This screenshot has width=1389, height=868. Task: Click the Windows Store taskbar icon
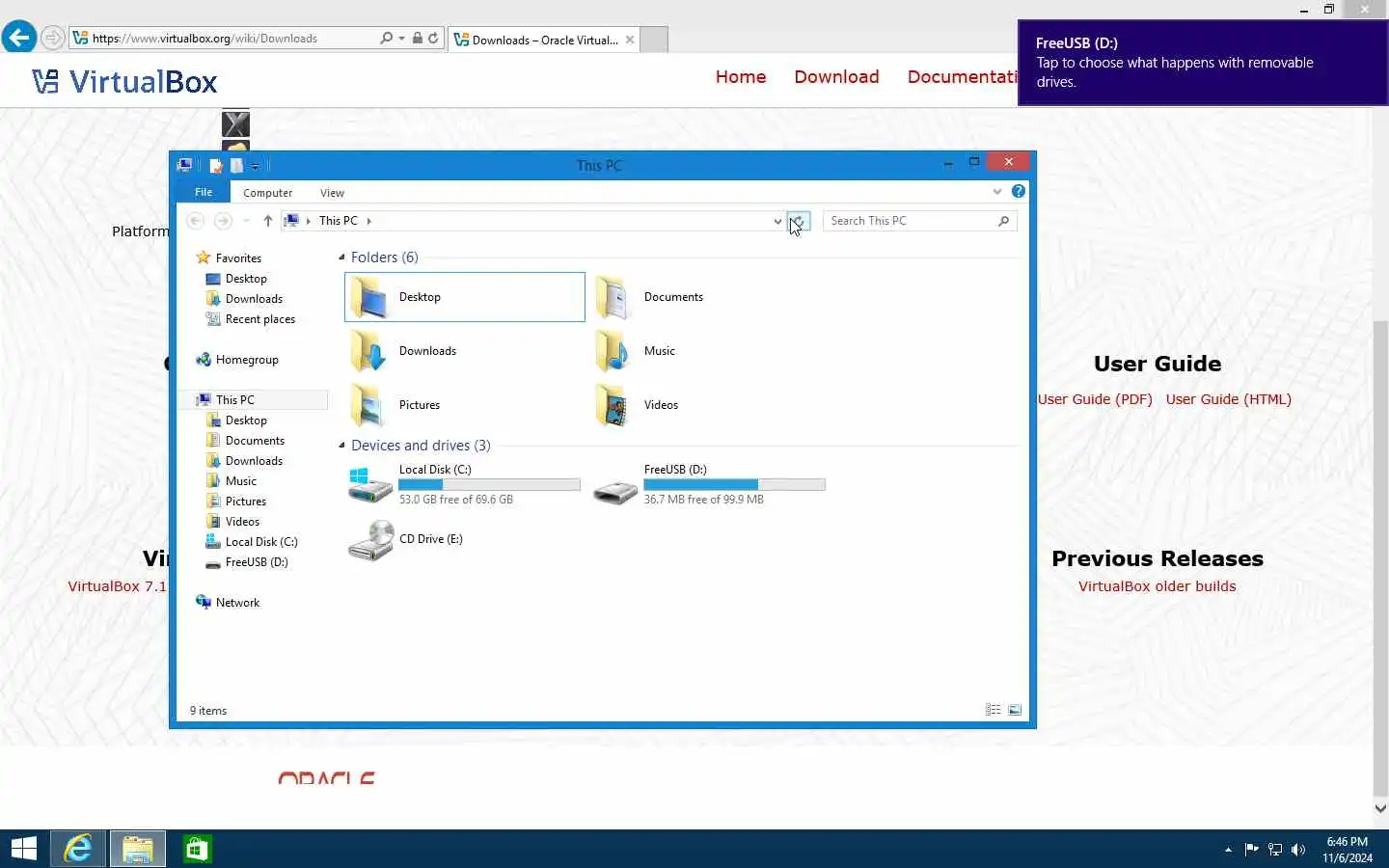tap(197, 849)
